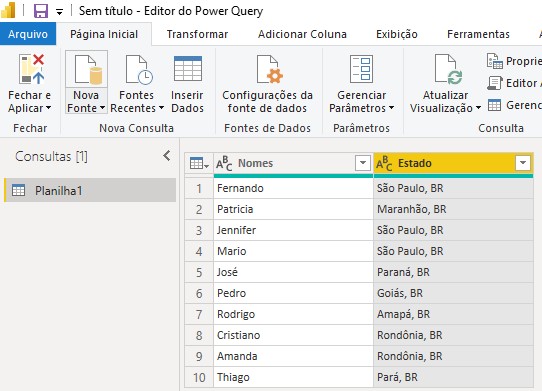Expand Gerenciar Parâmetros dropdown arrow
This screenshot has height=391, width=542.
click(x=391, y=108)
